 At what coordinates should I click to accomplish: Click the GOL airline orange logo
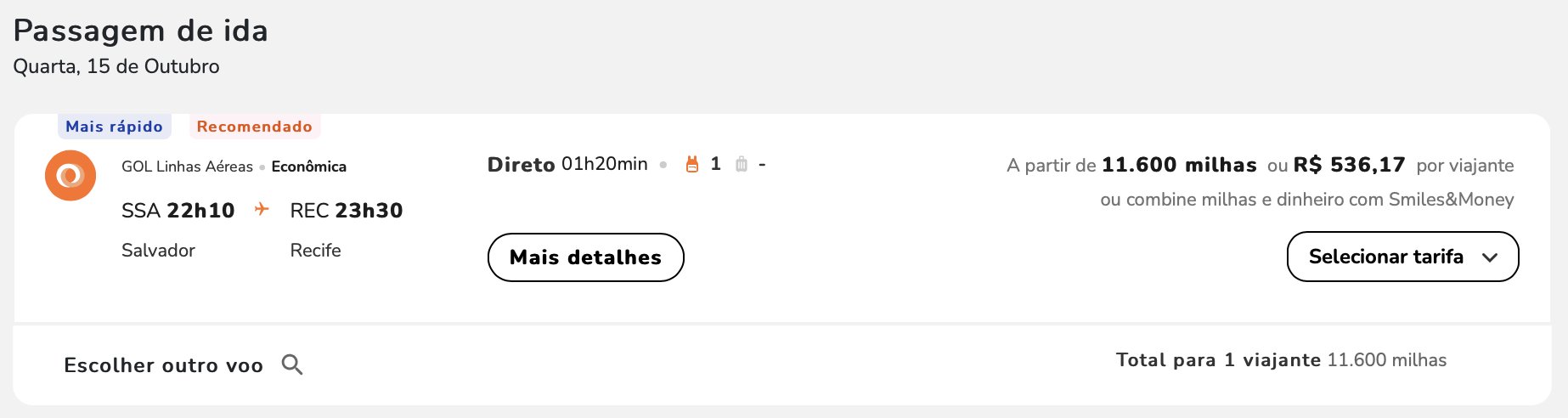(71, 176)
